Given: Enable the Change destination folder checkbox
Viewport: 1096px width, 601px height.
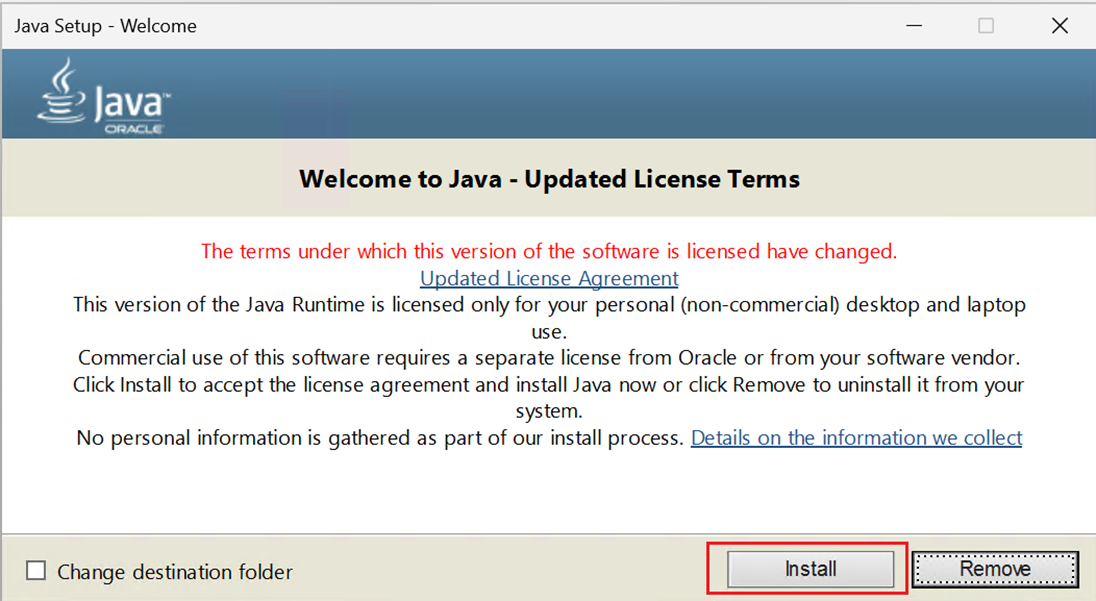Looking at the screenshot, I should pos(36,571).
